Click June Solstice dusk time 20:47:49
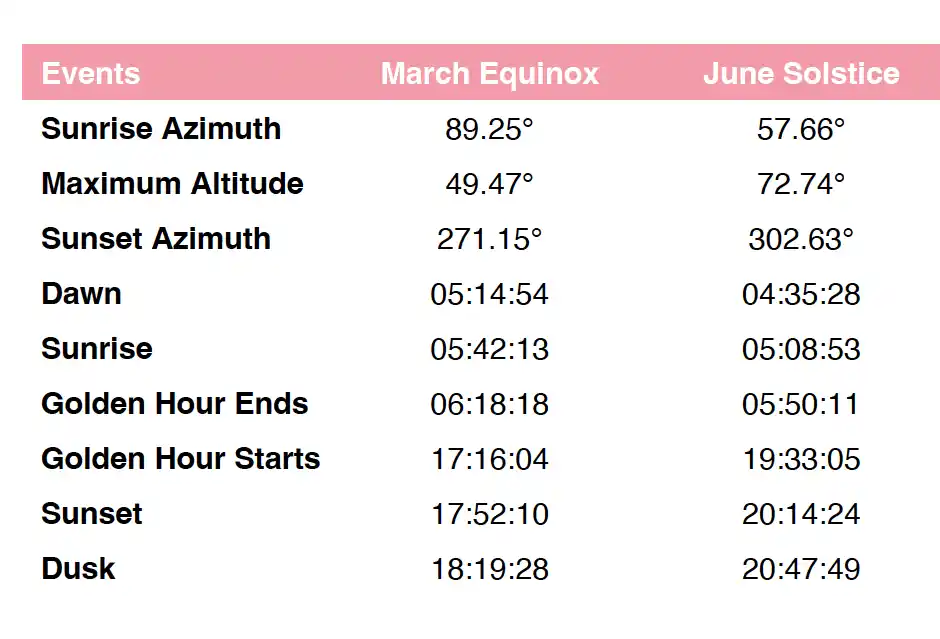The height and width of the screenshot is (639, 940). pyautogui.click(x=801, y=570)
